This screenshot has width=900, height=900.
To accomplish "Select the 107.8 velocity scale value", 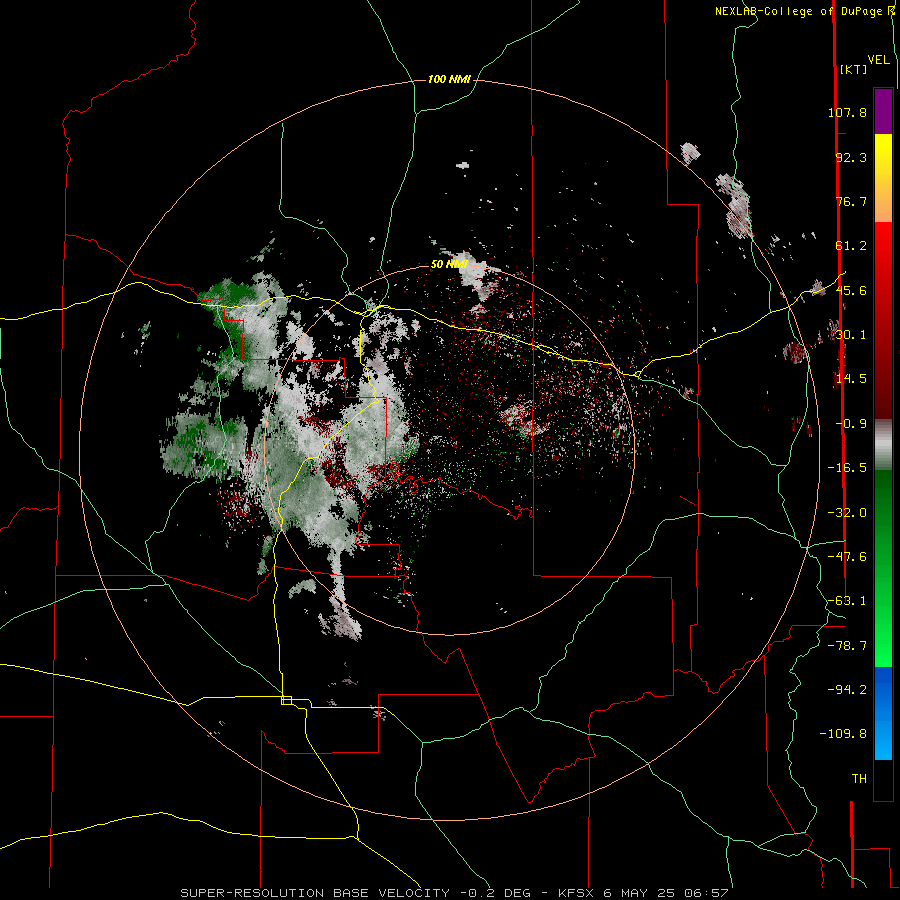I will tap(847, 112).
